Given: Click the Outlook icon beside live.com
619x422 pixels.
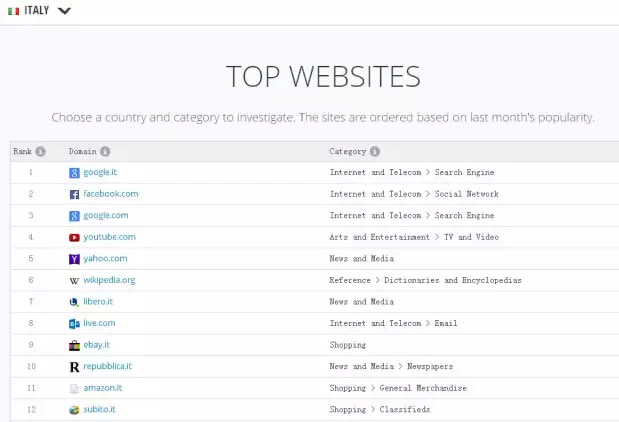Looking at the screenshot, I should pos(74,324).
